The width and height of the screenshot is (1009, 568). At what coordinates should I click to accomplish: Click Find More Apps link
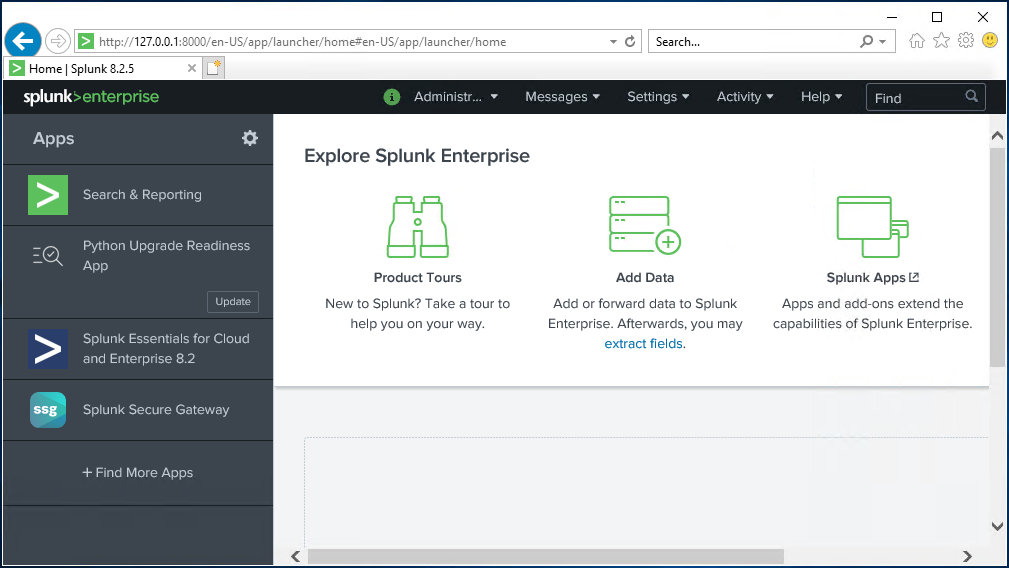pyautogui.click(x=138, y=473)
